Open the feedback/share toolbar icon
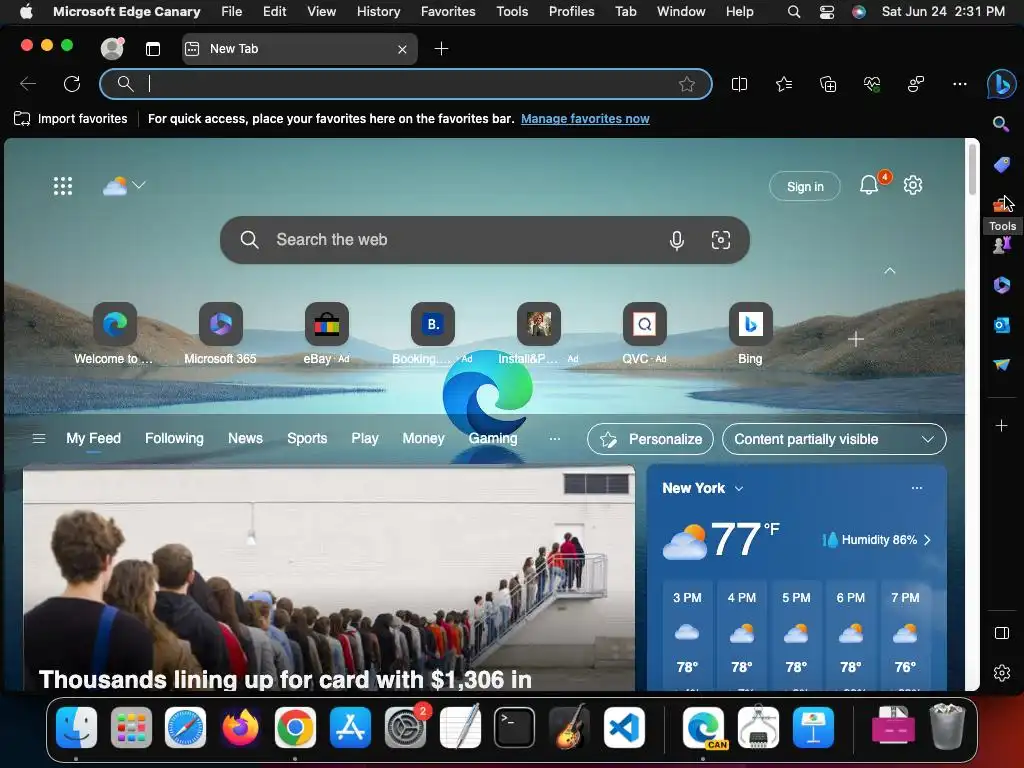1024x768 pixels. 916,84
